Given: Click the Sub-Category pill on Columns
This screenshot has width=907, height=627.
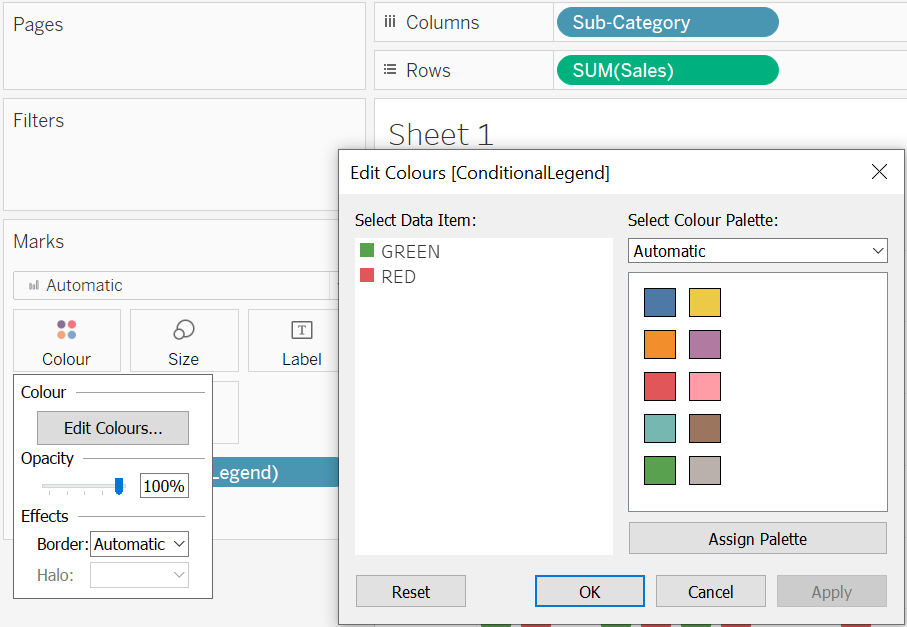Looking at the screenshot, I should [x=666, y=21].
